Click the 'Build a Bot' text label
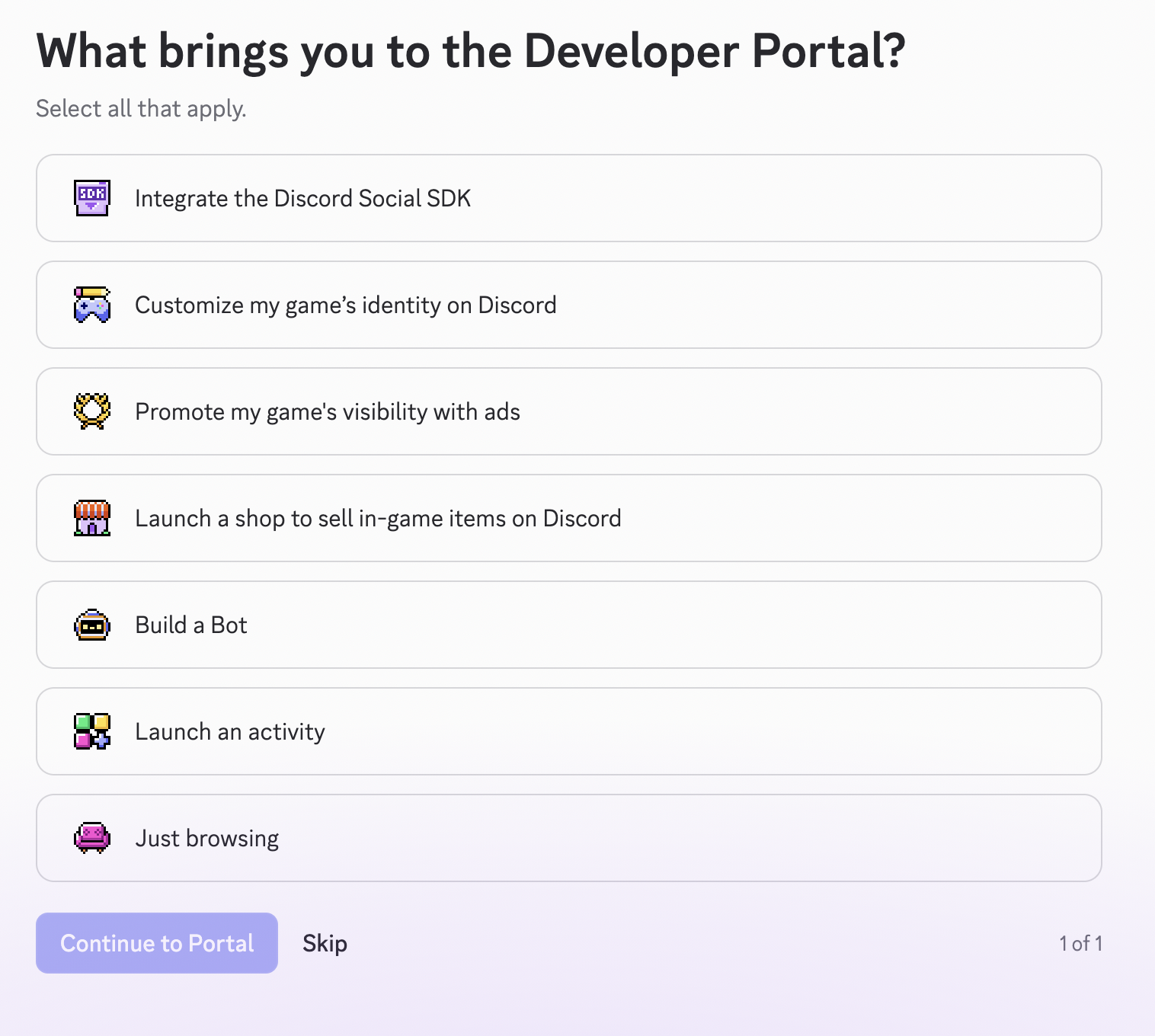This screenshot has height=1036, width=1155. coord(190,625)
